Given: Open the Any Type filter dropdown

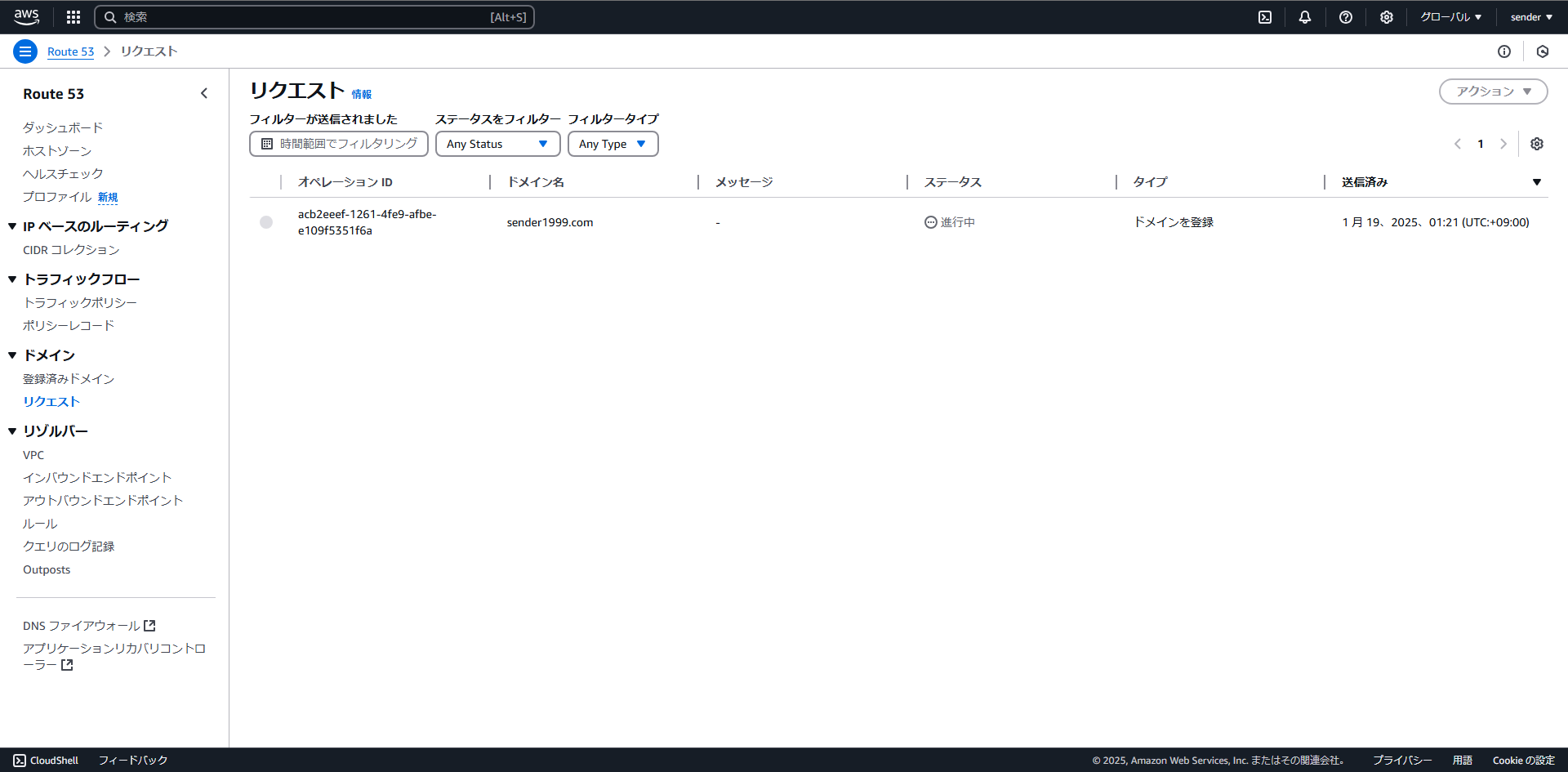Looking at the screenshot, I should [x=612, y=144].
